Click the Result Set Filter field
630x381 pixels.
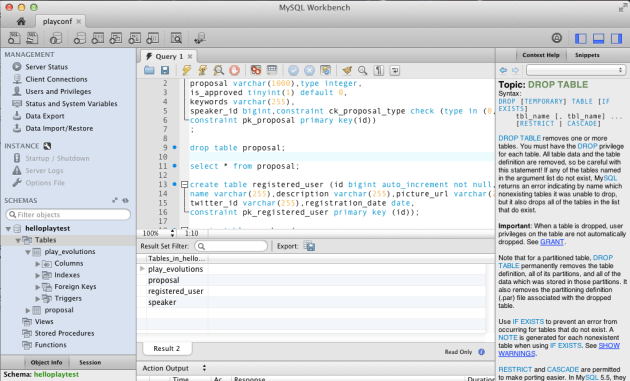tap(231, 246)
